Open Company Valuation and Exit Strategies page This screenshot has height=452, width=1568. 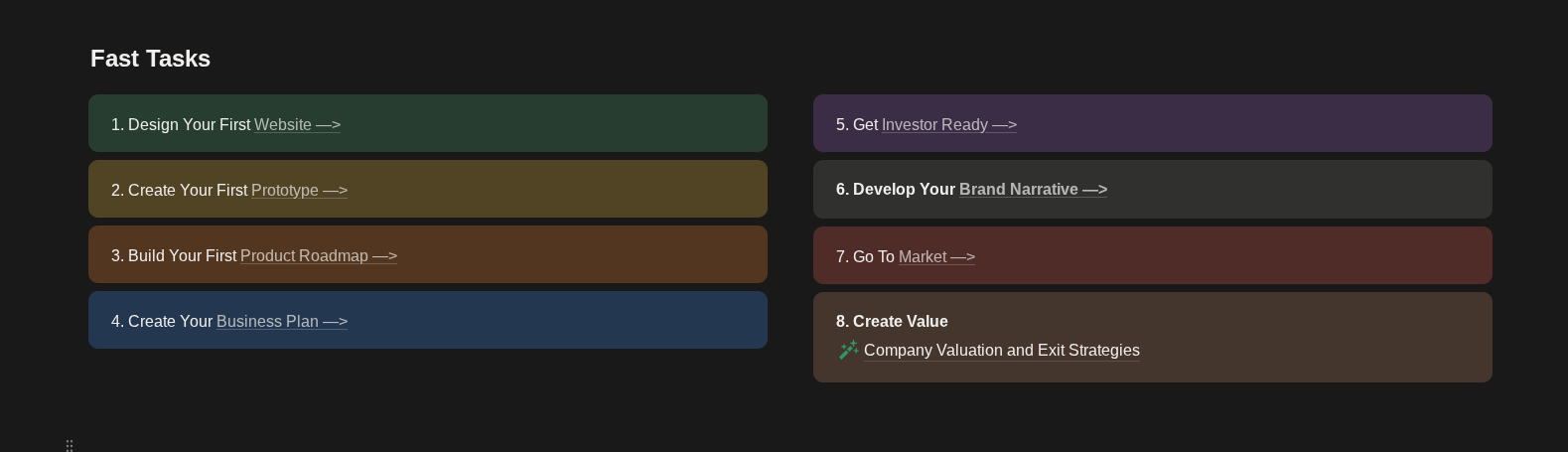tap(1001, 351)
